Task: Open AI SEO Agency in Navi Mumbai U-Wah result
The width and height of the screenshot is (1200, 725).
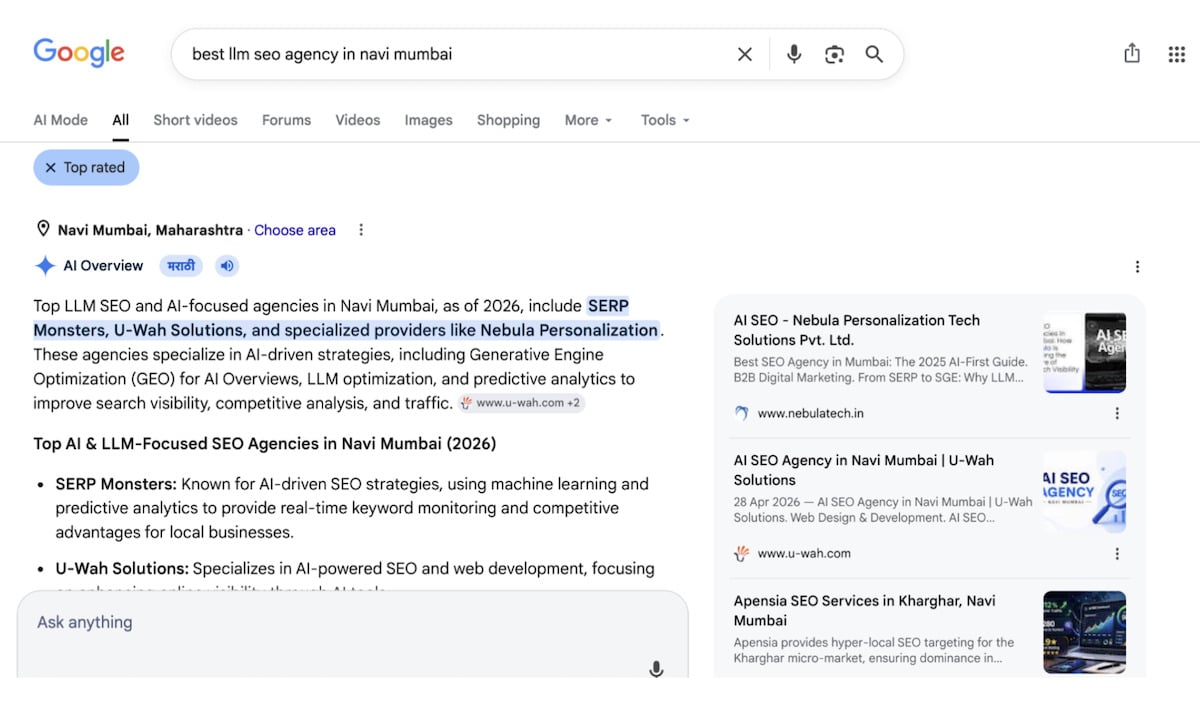Action: coord(864,470)
